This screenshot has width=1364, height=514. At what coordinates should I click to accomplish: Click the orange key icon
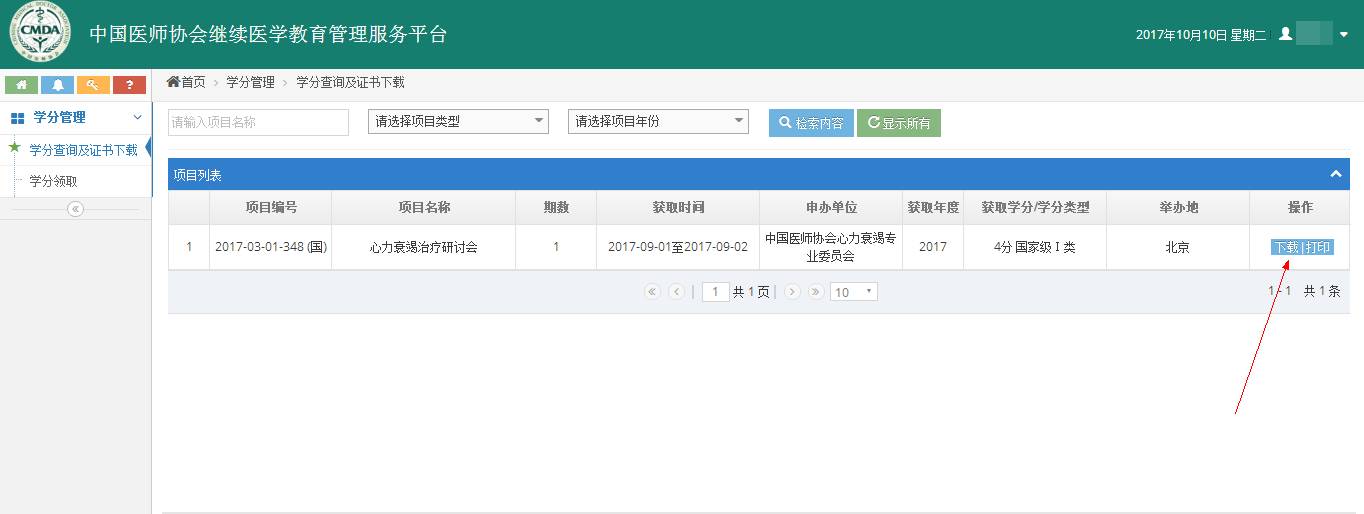93,85
